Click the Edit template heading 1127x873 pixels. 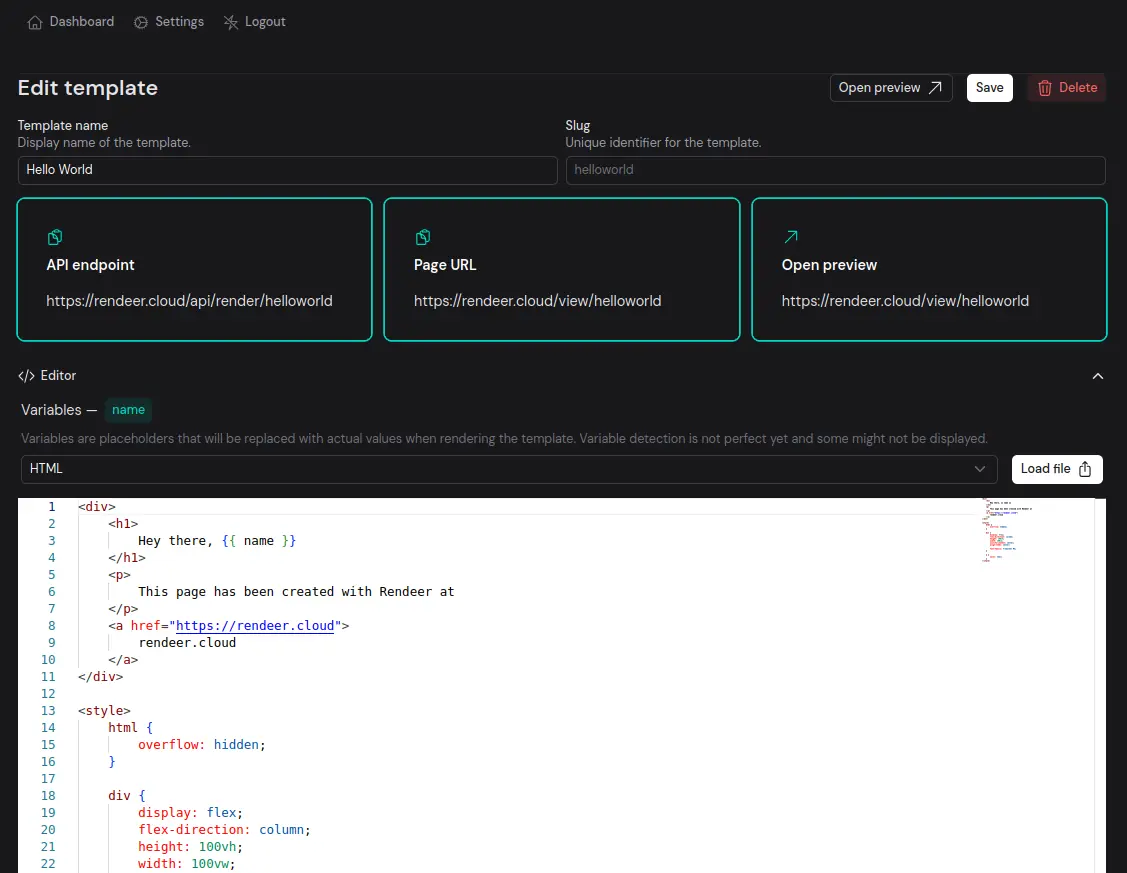click(x=88, y=88)
